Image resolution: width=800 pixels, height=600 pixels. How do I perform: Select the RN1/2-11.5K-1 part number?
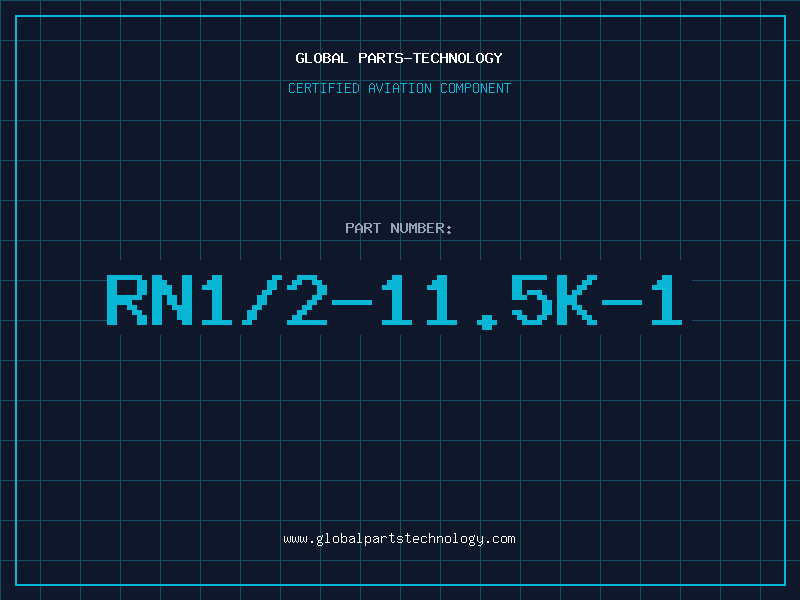click(394, 302)
